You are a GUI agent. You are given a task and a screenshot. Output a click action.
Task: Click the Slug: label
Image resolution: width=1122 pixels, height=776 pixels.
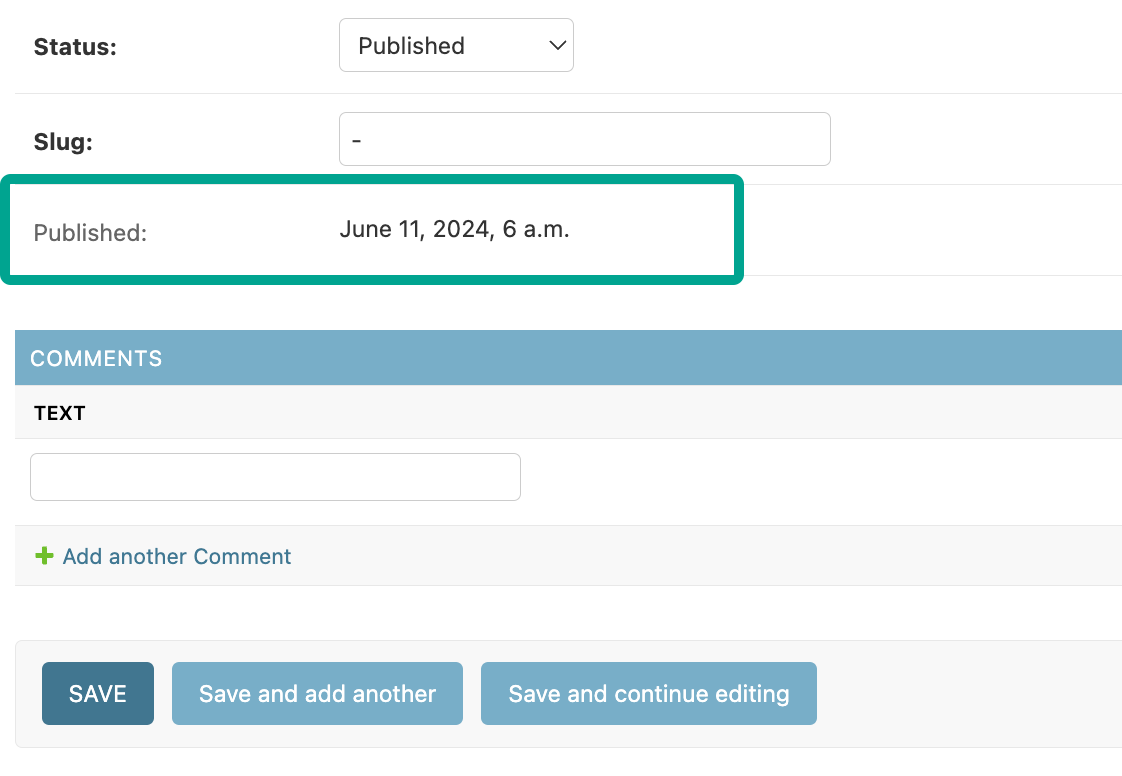(x=62, y=141)
